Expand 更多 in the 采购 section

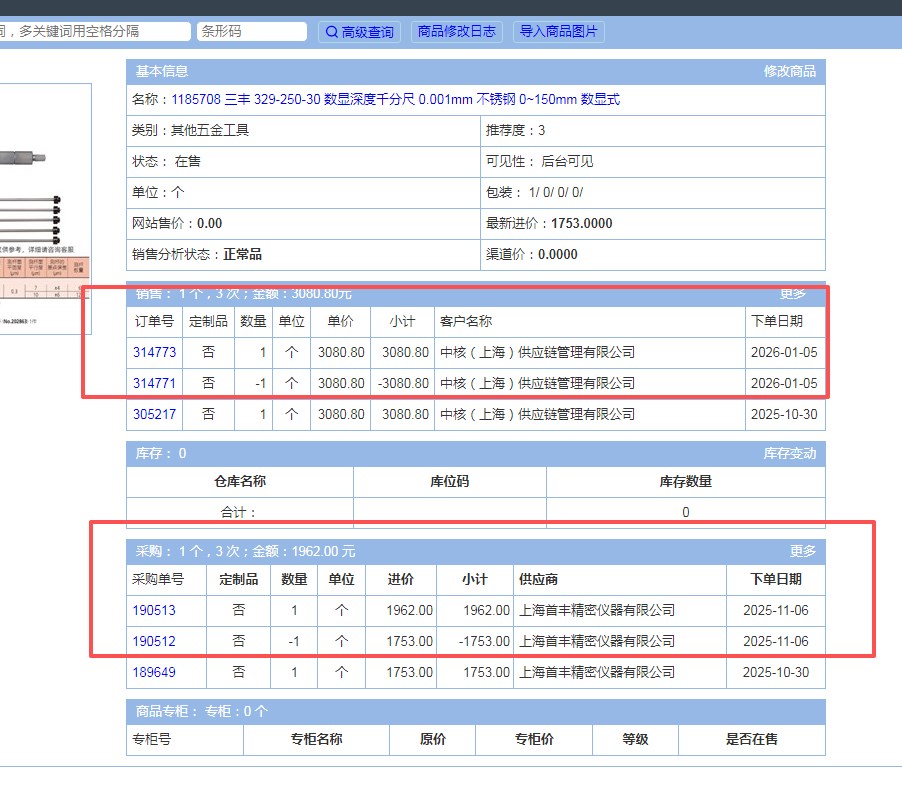(x=802, y=551)
